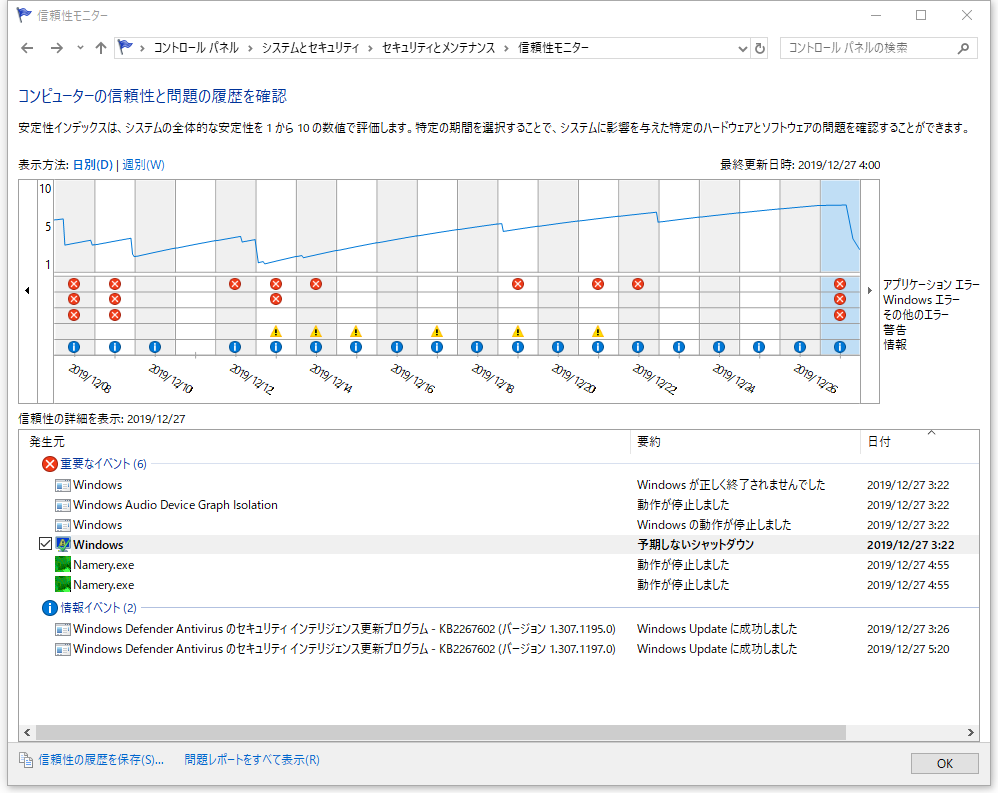Viewport: 998px width, 793px height.
Task: Click the search magnifier icon
Action: pos(962,47)
